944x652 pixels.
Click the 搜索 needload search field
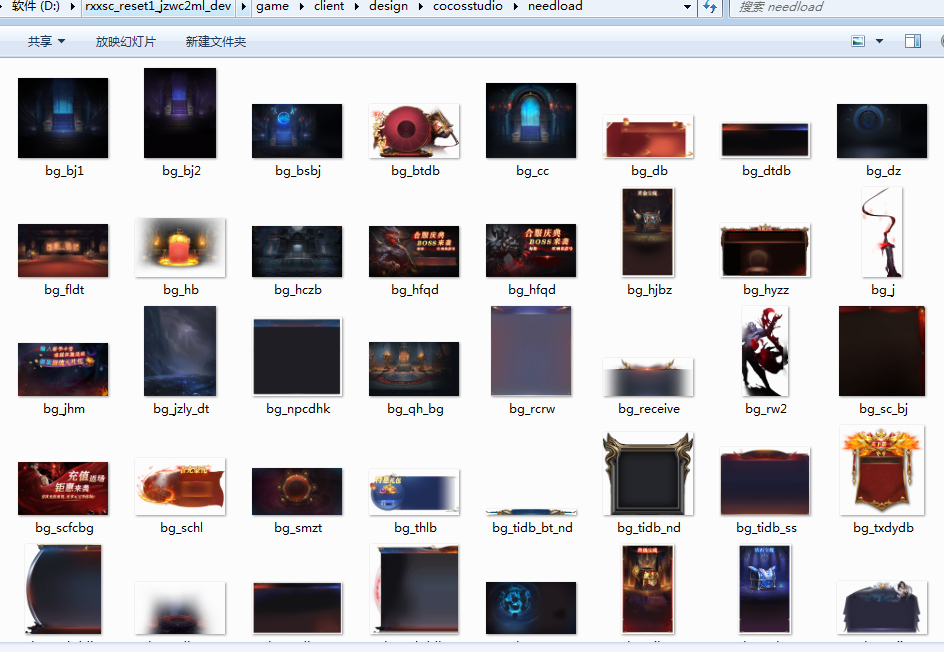click(835, 7)
